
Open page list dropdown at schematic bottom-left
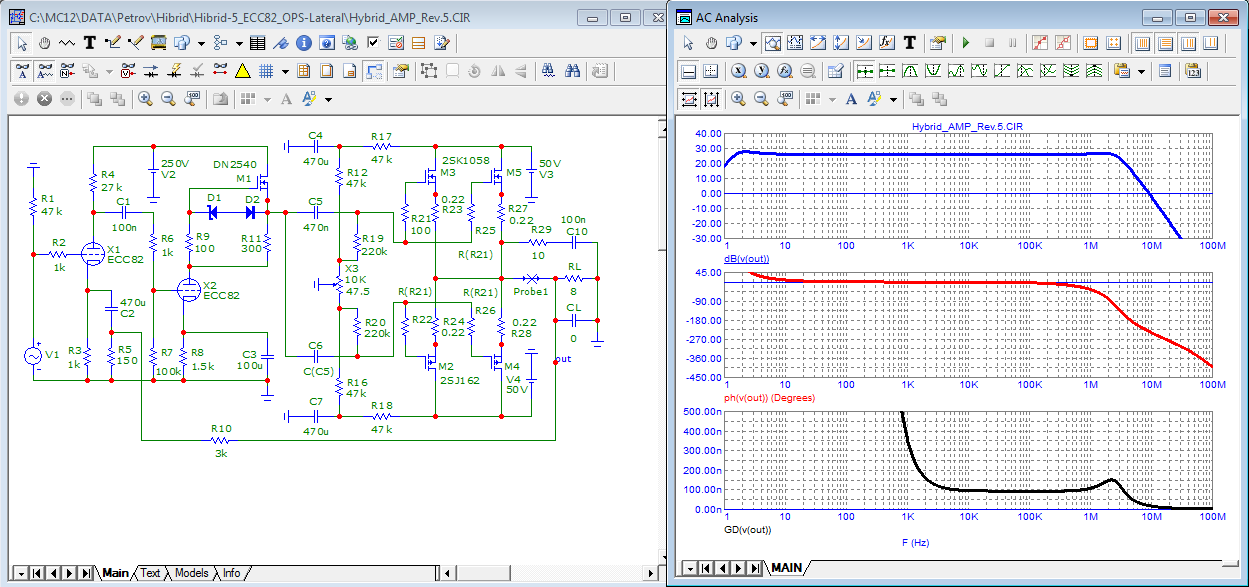[x=19, y=573]
